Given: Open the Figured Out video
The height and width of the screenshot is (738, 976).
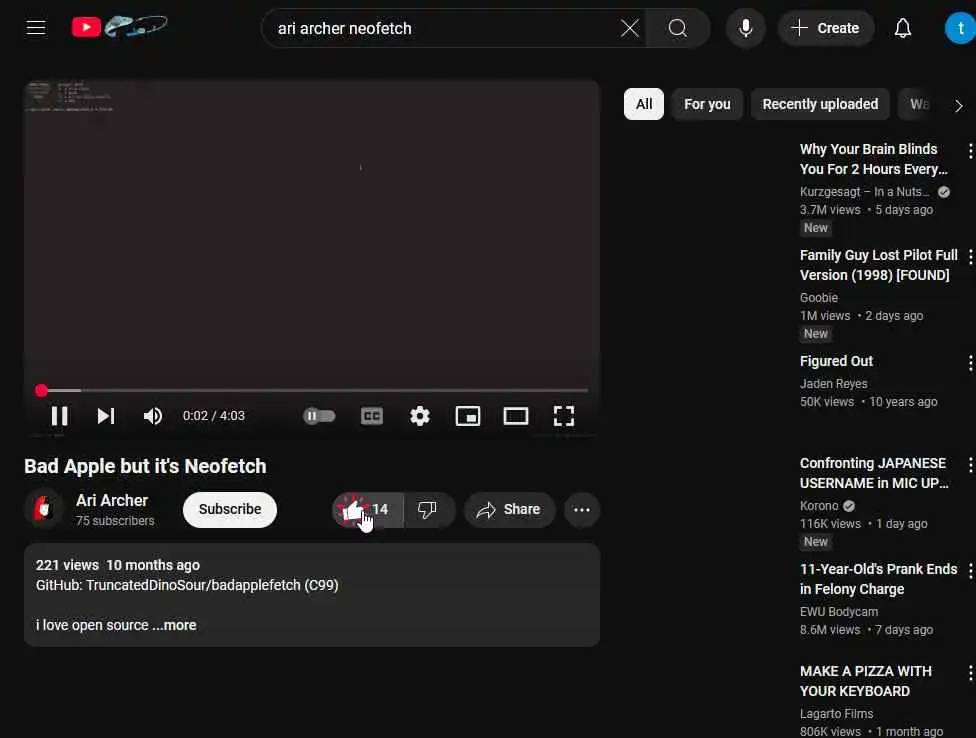Looking at the screenshot, I should 836,361.
